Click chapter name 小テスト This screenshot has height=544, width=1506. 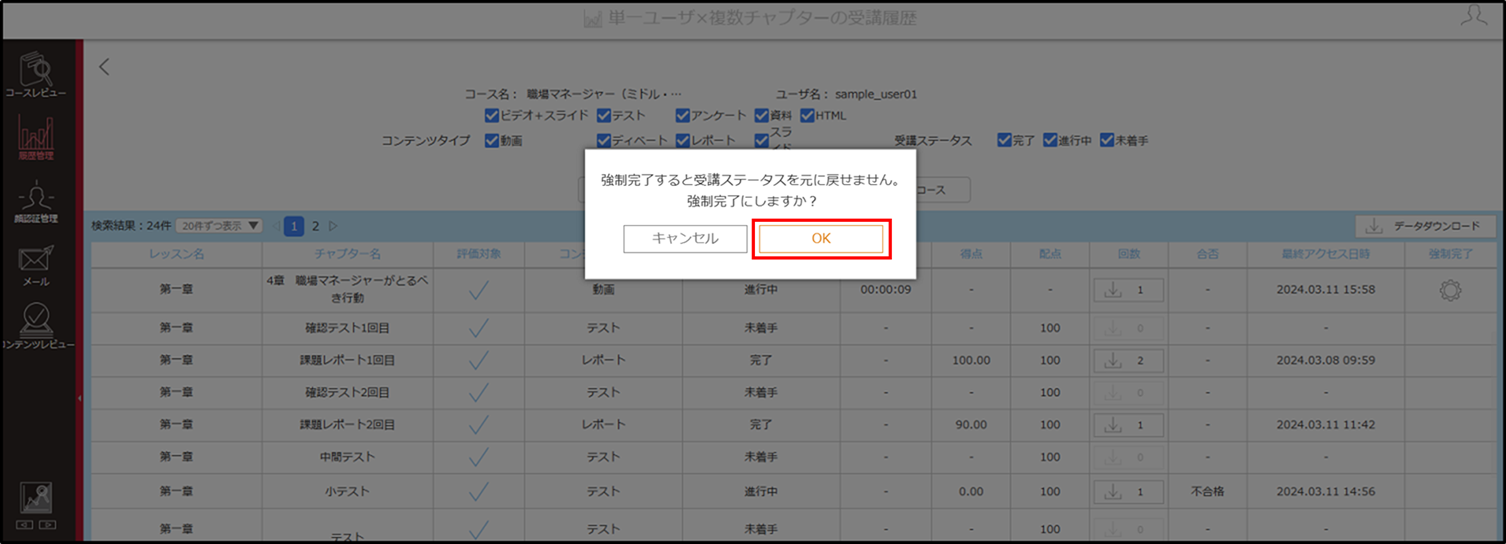pos(347,491)
